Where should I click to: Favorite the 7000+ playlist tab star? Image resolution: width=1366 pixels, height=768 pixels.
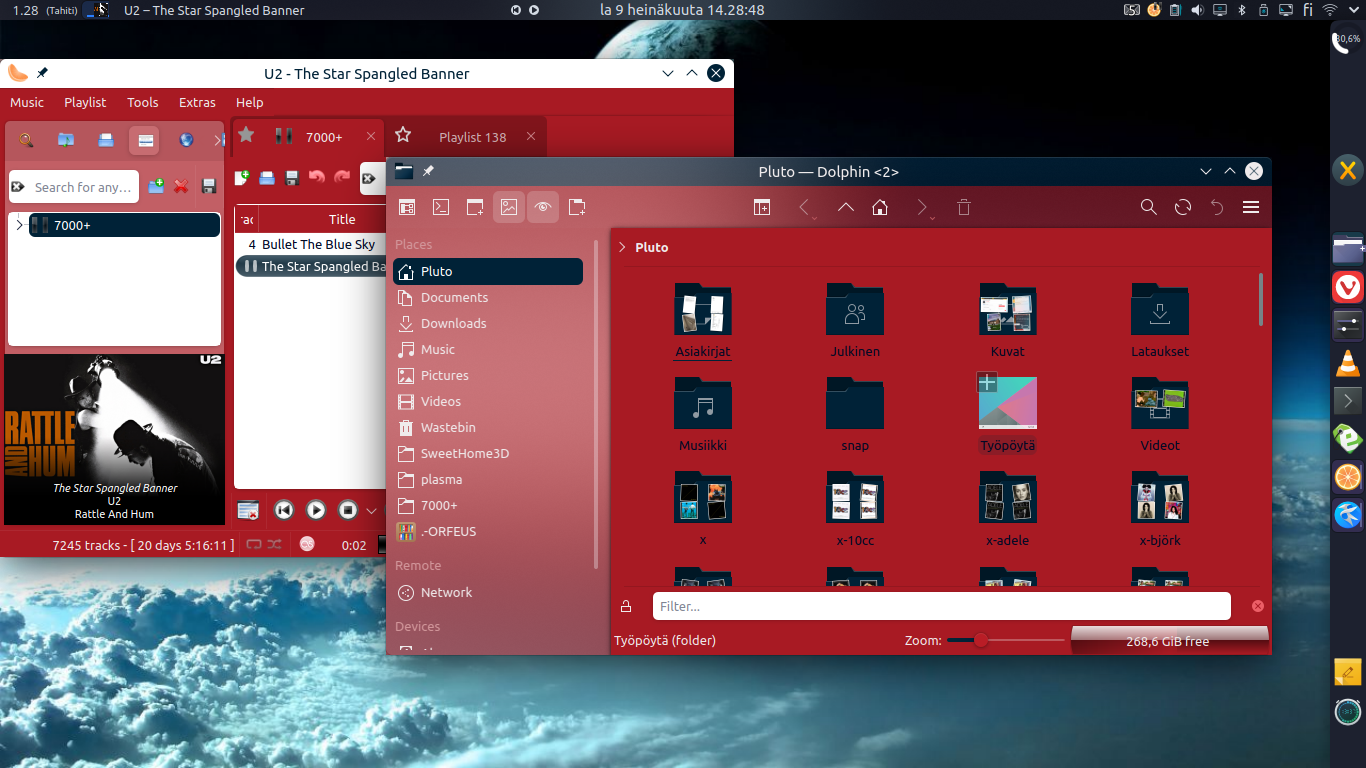tap(246, 135)
